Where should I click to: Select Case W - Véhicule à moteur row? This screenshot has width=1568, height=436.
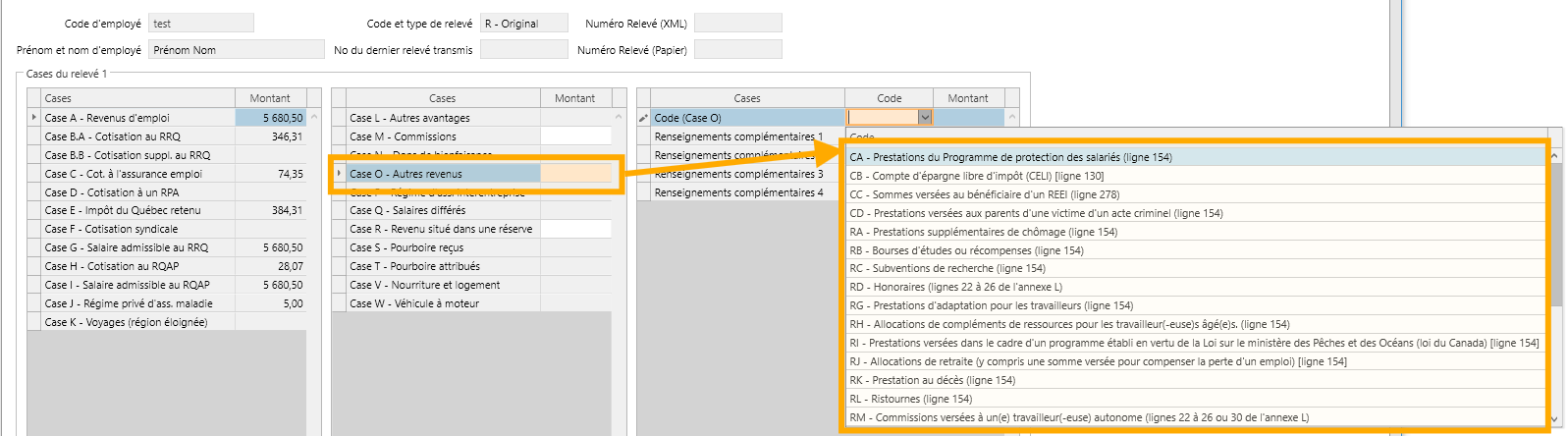coord(472,303)
